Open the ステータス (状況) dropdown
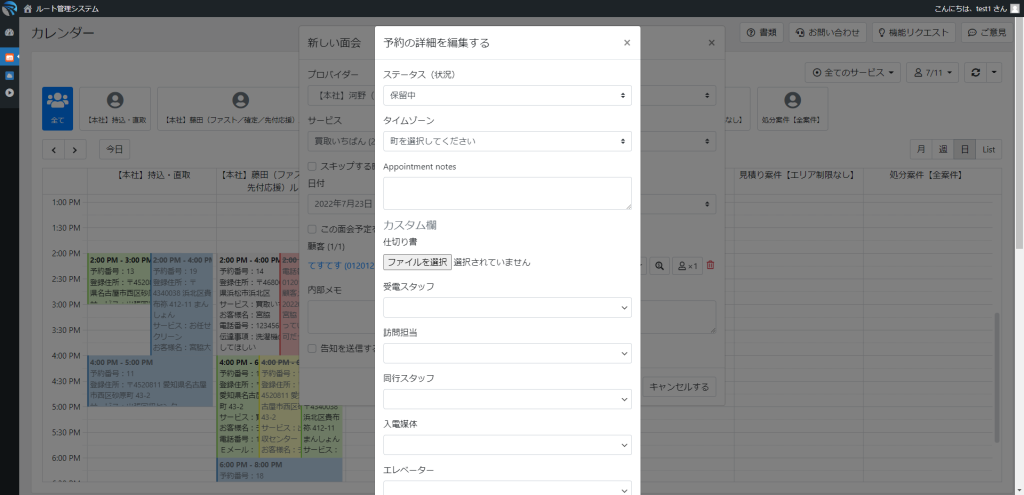The height and width of the screenshot is (495, 1024). point(507,95)
